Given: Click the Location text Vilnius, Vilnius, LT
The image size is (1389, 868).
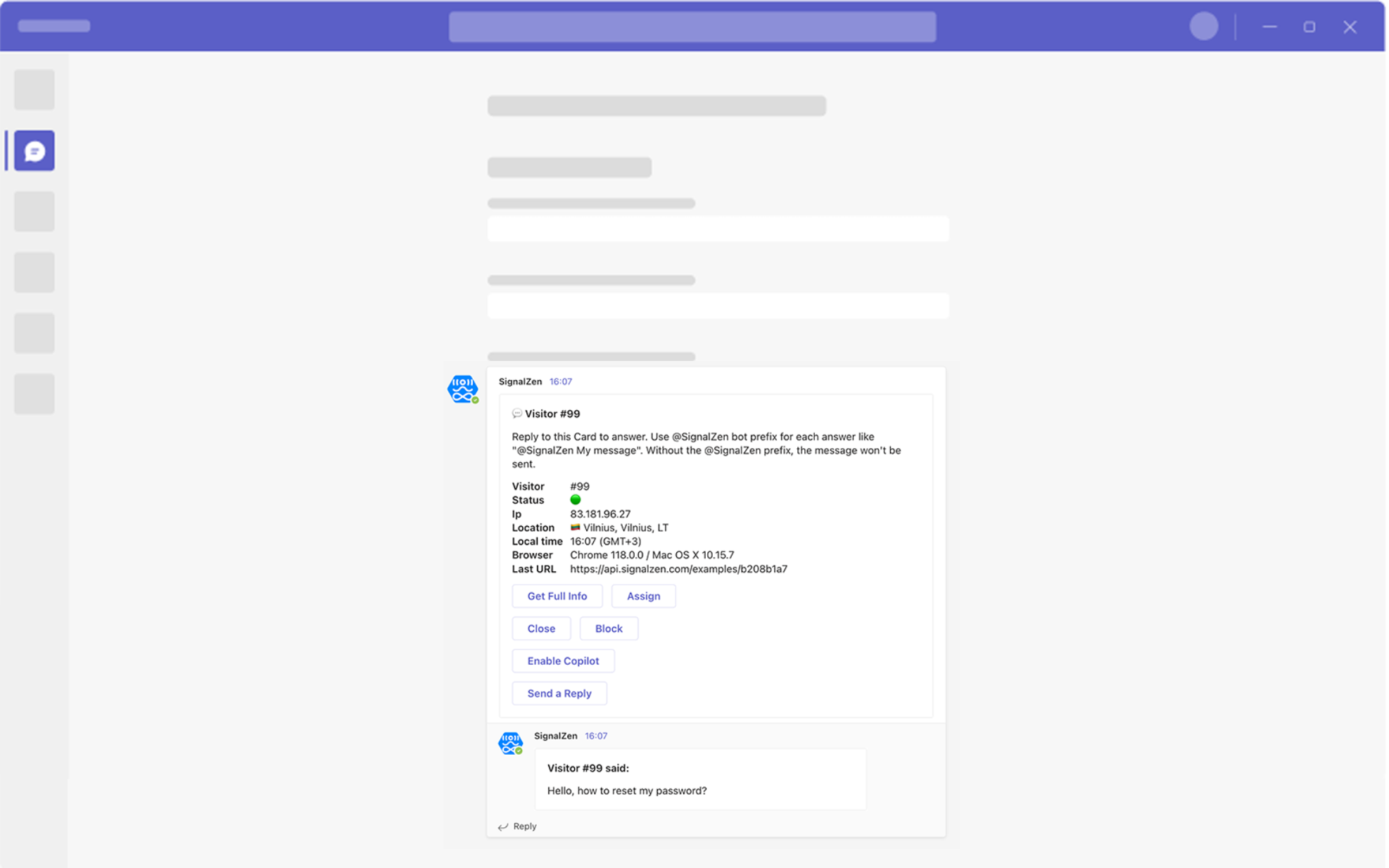Looking at the screenshot, I should (626, 528).
